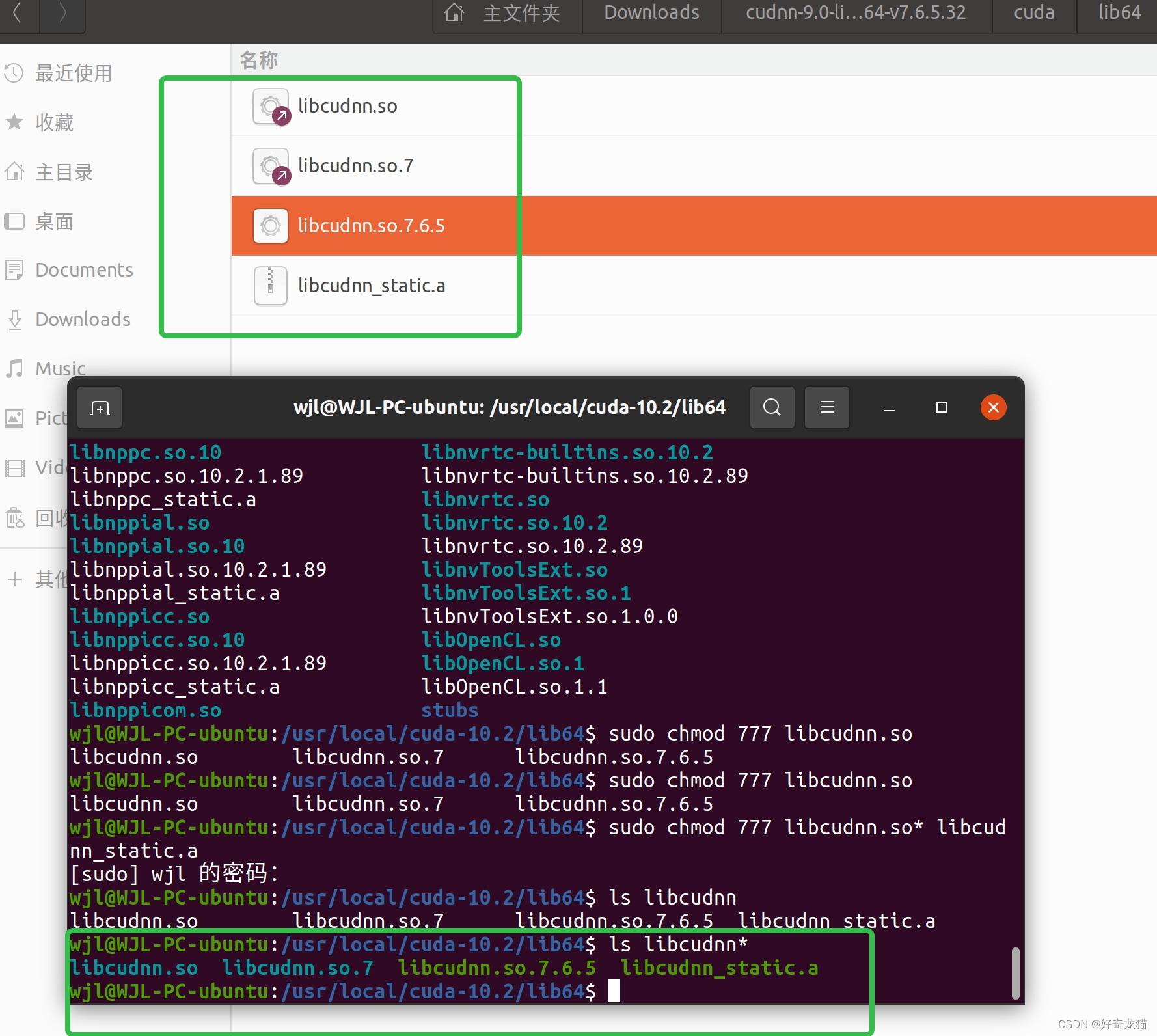1157x1036 pixels.
Task: Close the terminal window
Action: (993, 407)
